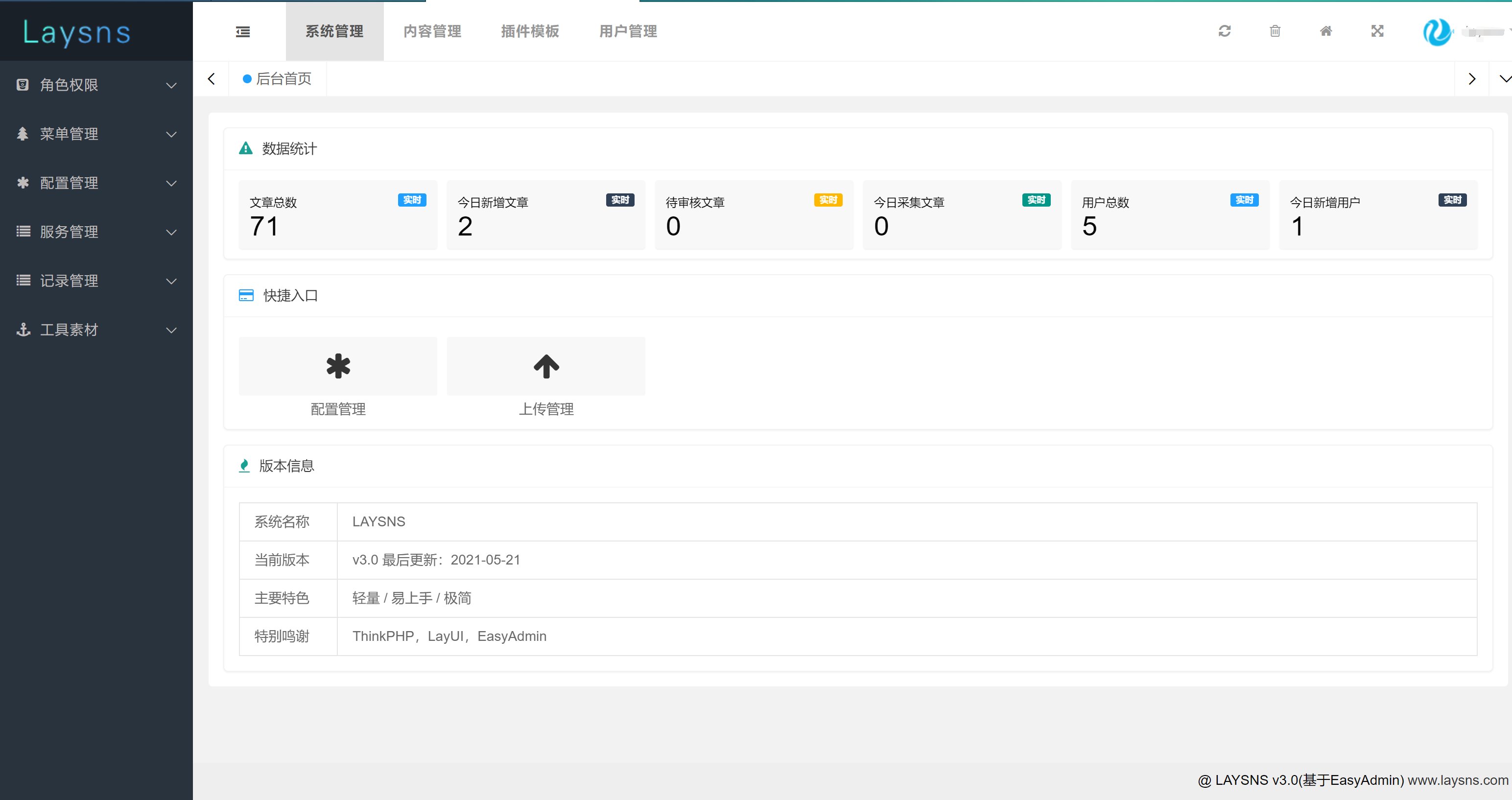Click the 角色权限 sidebar icon
The image size is (1512, 800).
[23, 85]
